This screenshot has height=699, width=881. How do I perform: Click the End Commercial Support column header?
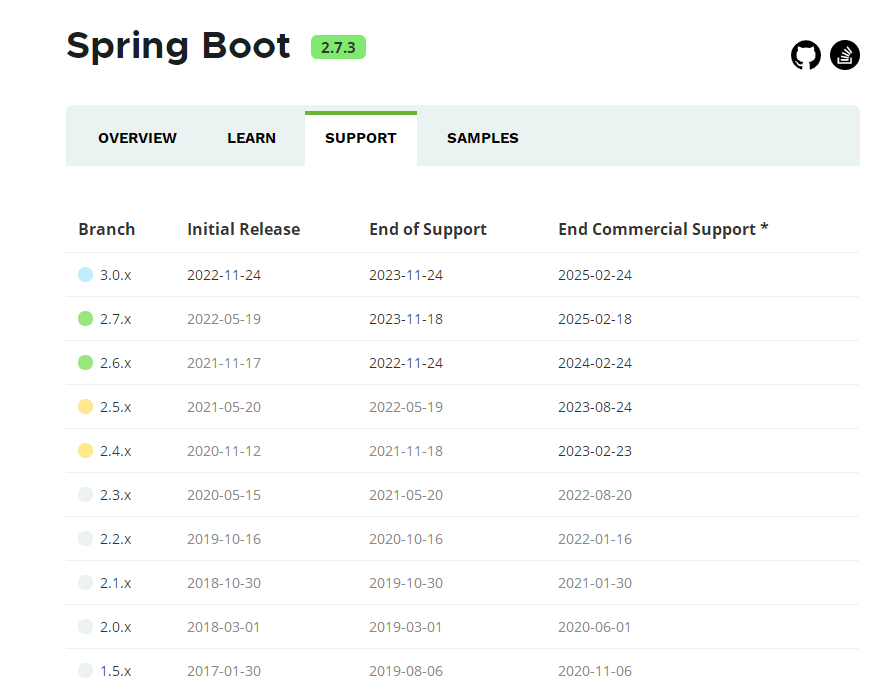tap(663, 229)
